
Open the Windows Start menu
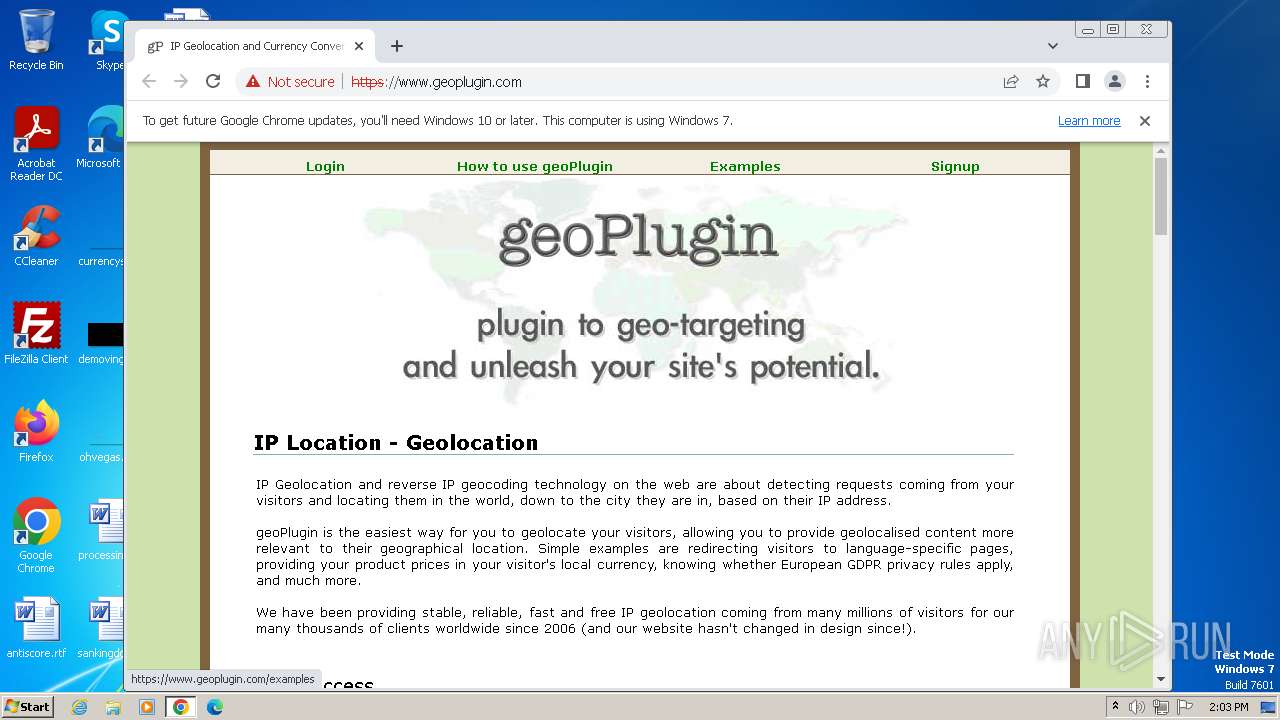coord(27,706)
